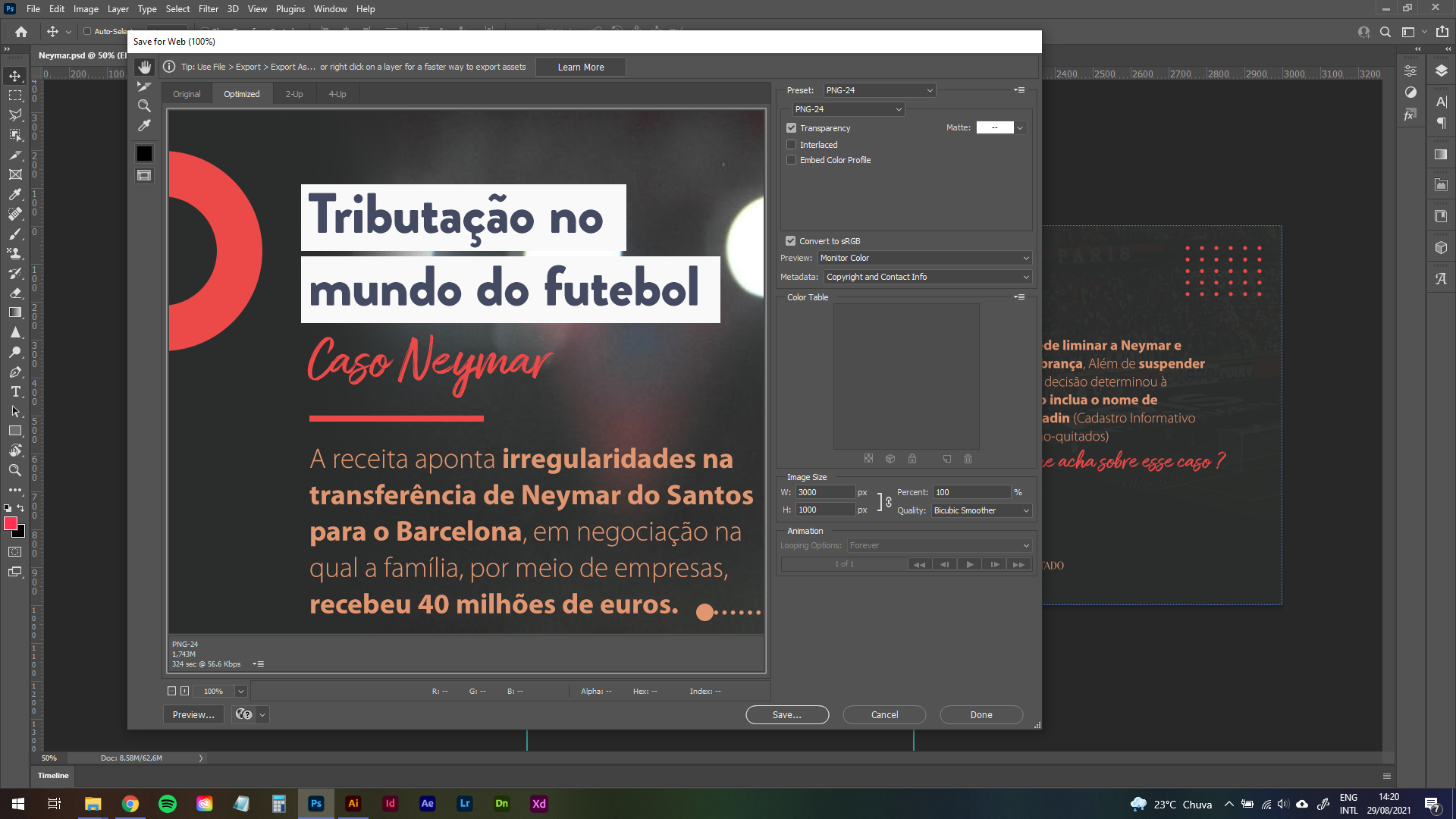Select the Zoom tool in the dialog toolbar
The width and height of the screenshot is (1456, 819).
(x=144, y=106)
